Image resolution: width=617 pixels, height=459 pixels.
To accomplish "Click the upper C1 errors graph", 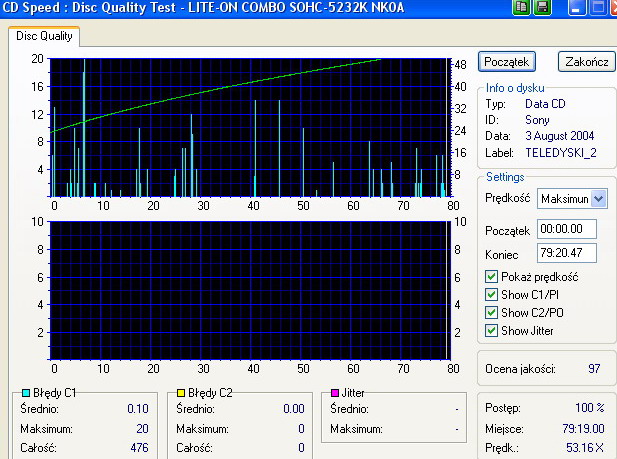I will click(251, 128).
